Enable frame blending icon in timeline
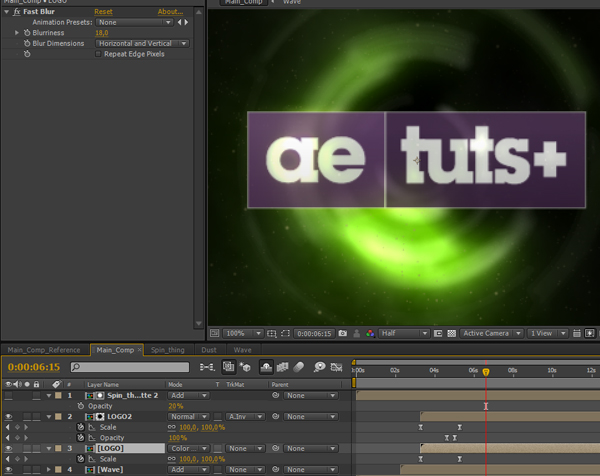600x476 pixels. 282,367
